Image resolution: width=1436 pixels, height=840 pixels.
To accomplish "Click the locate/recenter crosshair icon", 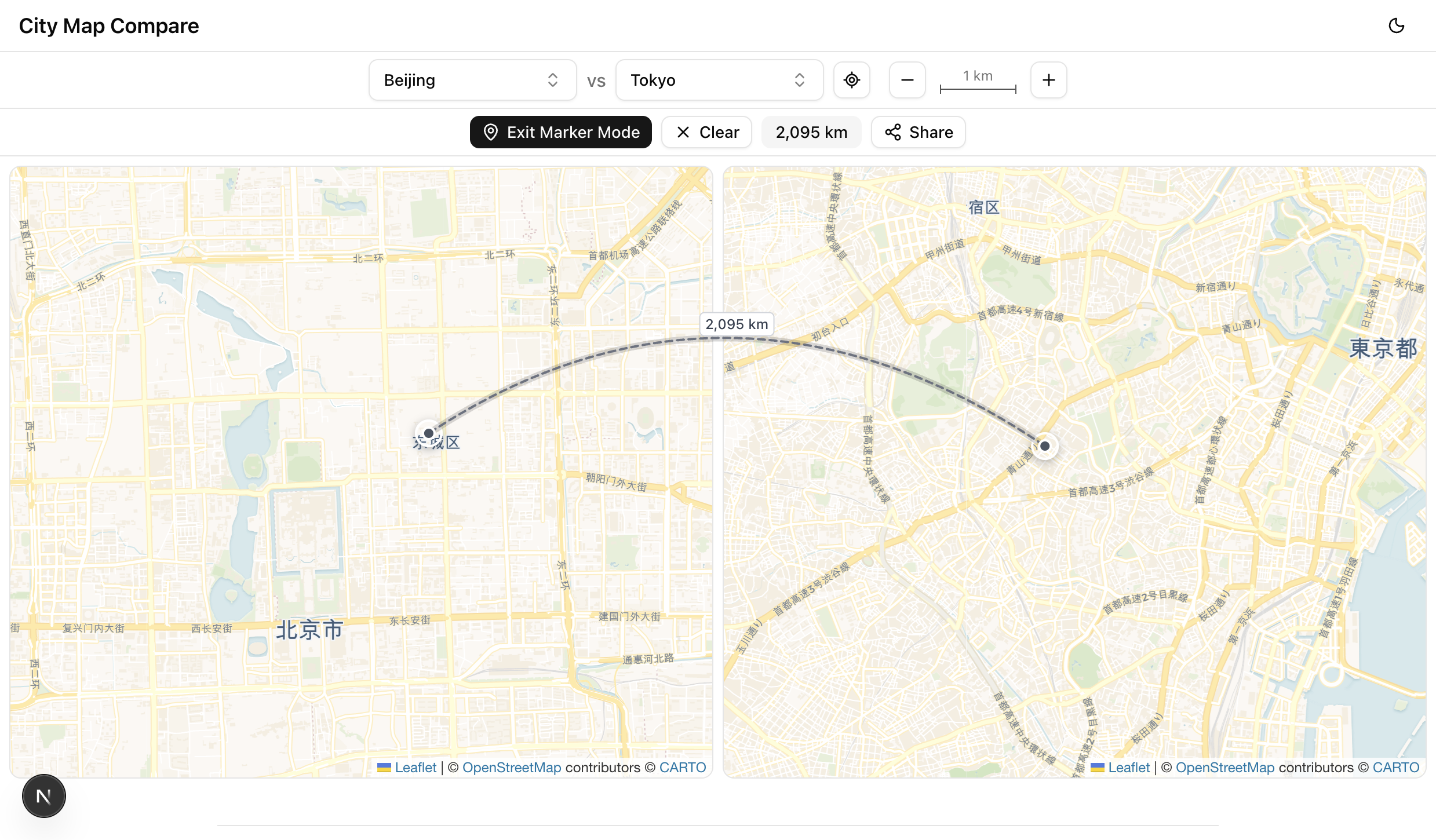I will [851, 80].
